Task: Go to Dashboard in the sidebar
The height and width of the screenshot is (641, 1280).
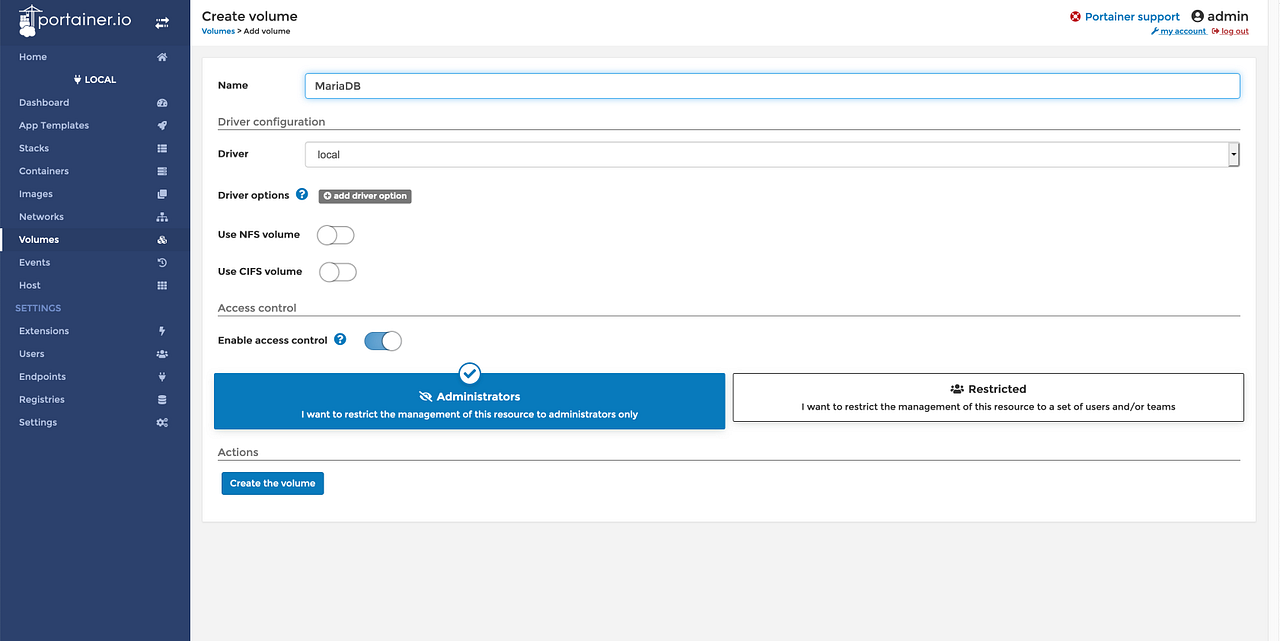Action: click(x=44, y=102)
